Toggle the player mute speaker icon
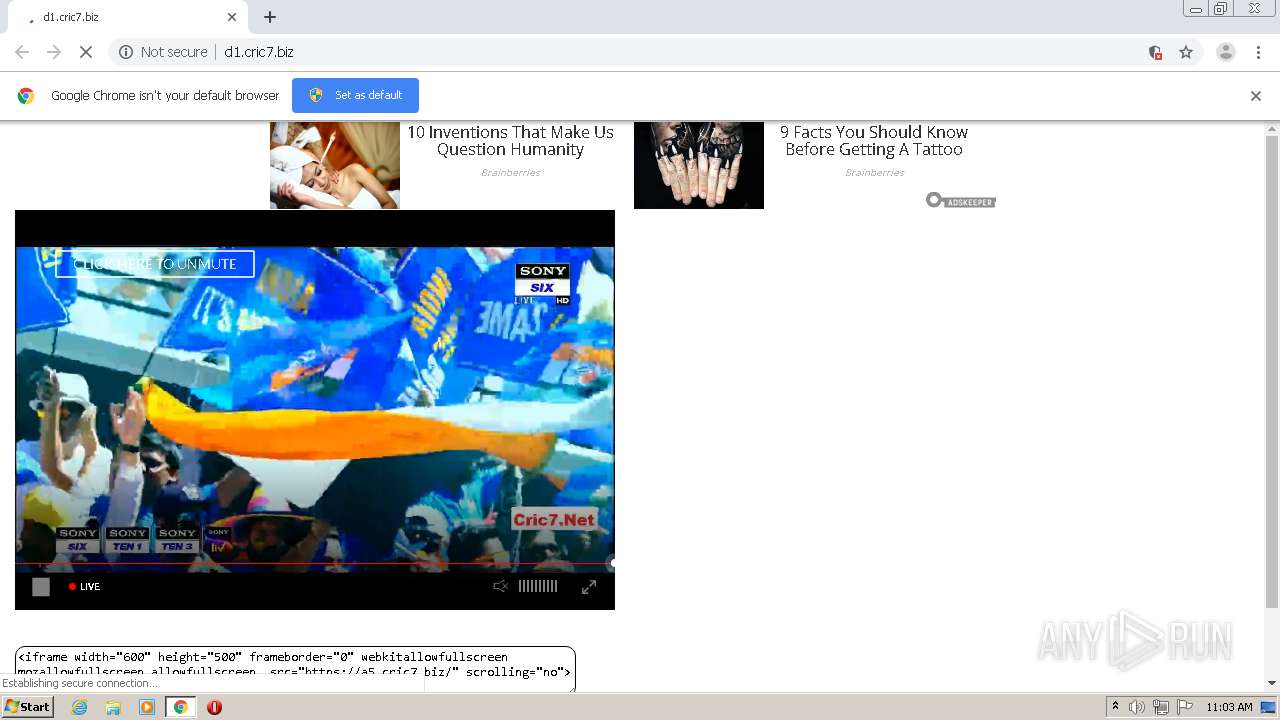The height and width of the screenshot is (720, 1280). (x=500, y=587)
